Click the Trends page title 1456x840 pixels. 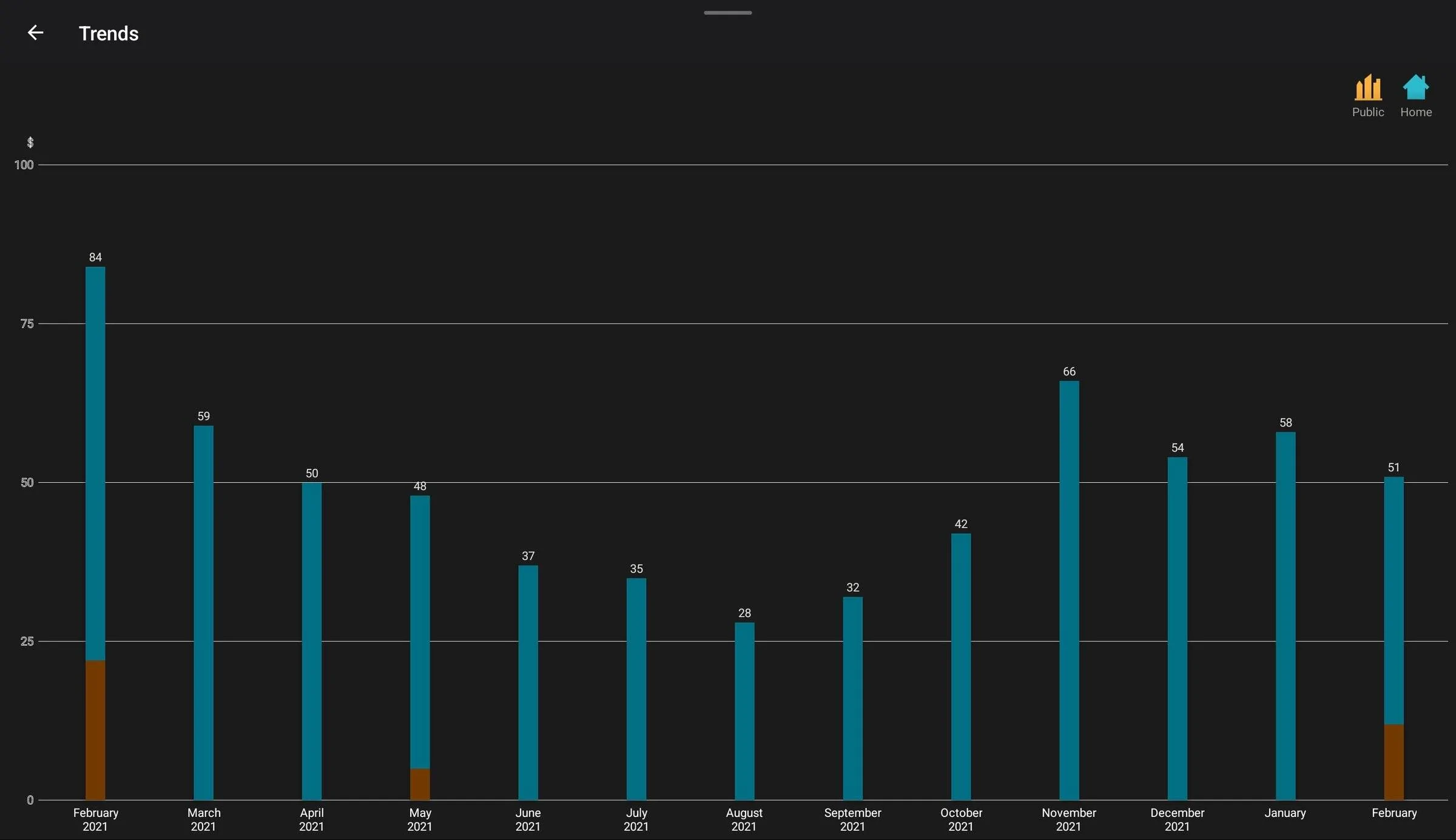(109, 33)
